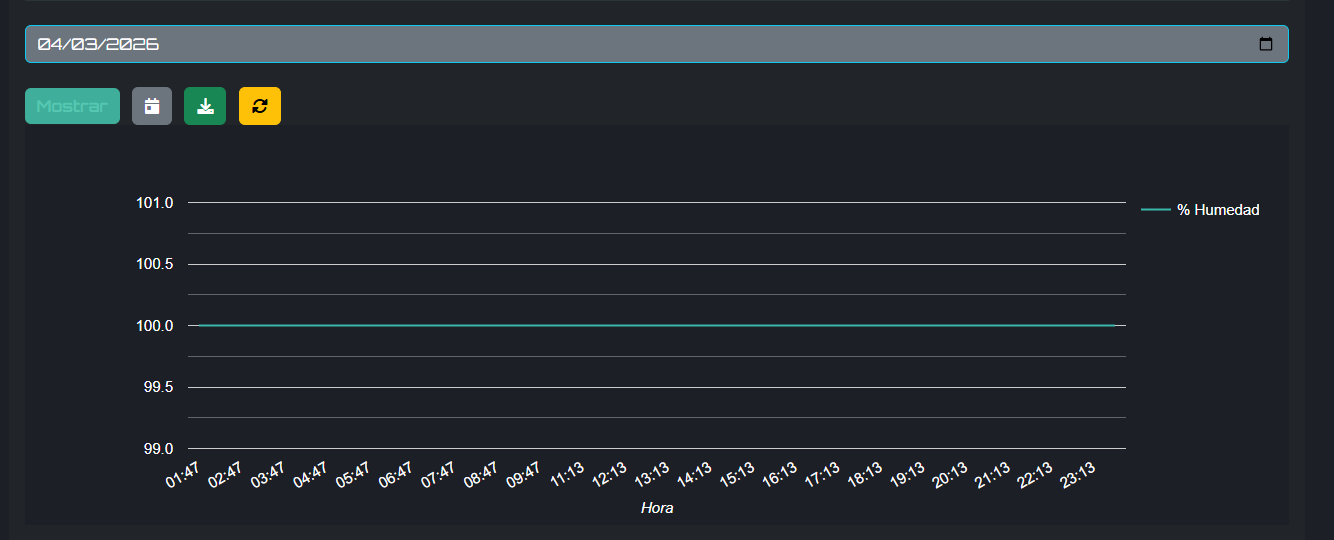Image resolution: width=1334 pixels, height=540 pixels.
Task: Click the 02:47 time label
Action: tap(226, 474)
